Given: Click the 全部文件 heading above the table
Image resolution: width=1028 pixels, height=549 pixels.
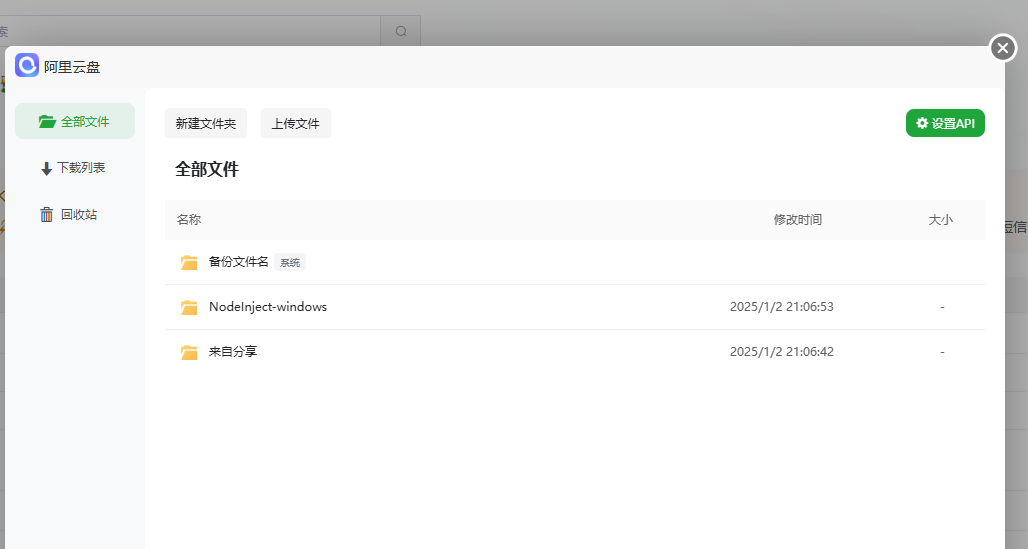Looking at the screenshot, I should click(x=207, y=169).
